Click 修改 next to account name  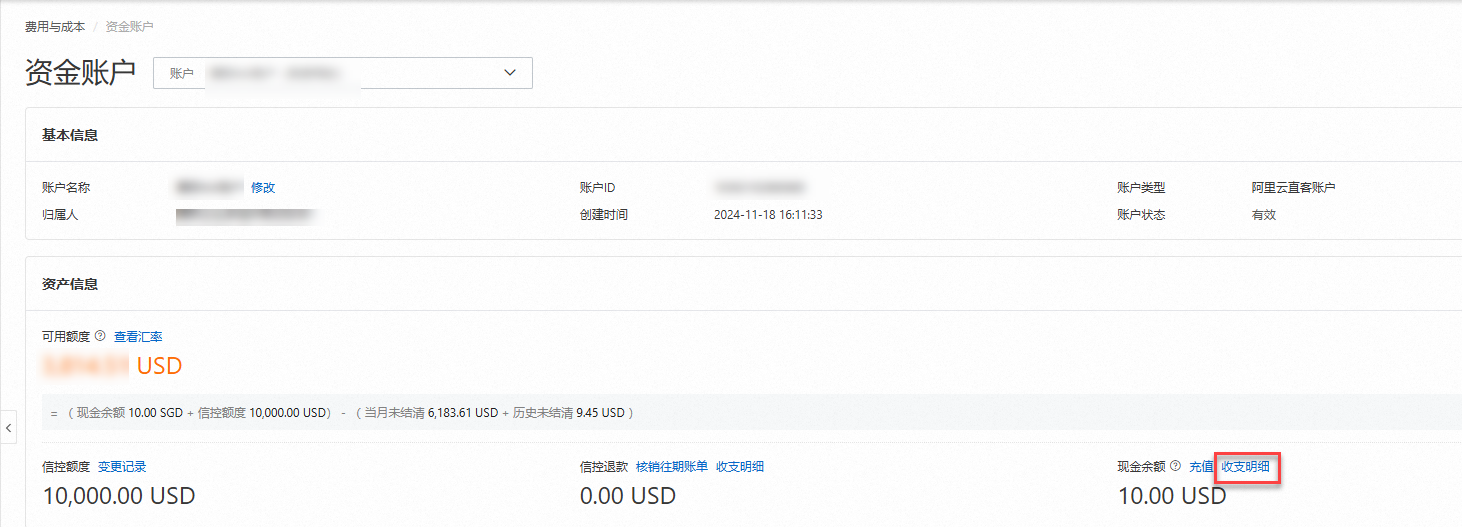pyautogui.click(x=263, y=188)
